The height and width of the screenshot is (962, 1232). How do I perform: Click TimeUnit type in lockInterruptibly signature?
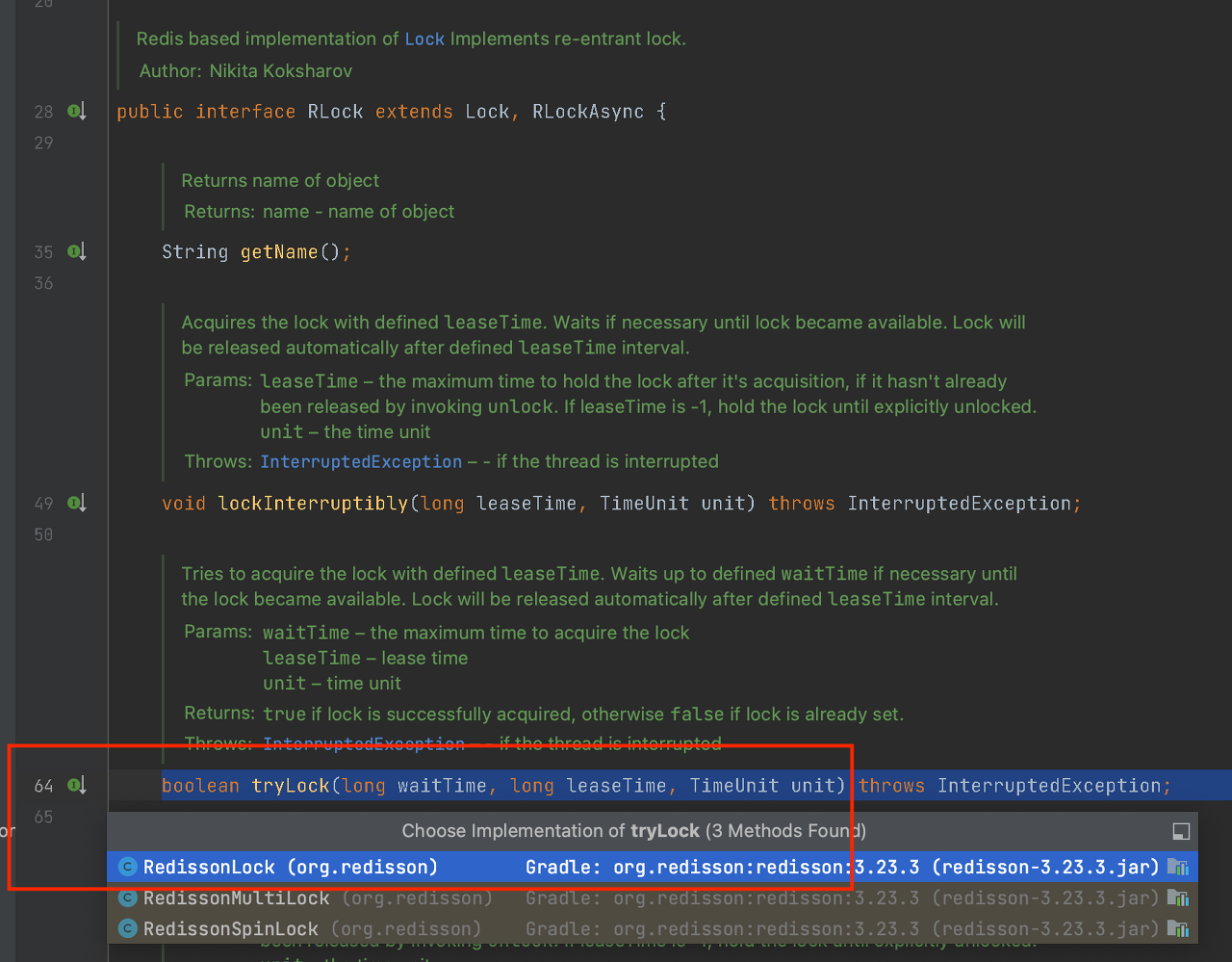644,504
